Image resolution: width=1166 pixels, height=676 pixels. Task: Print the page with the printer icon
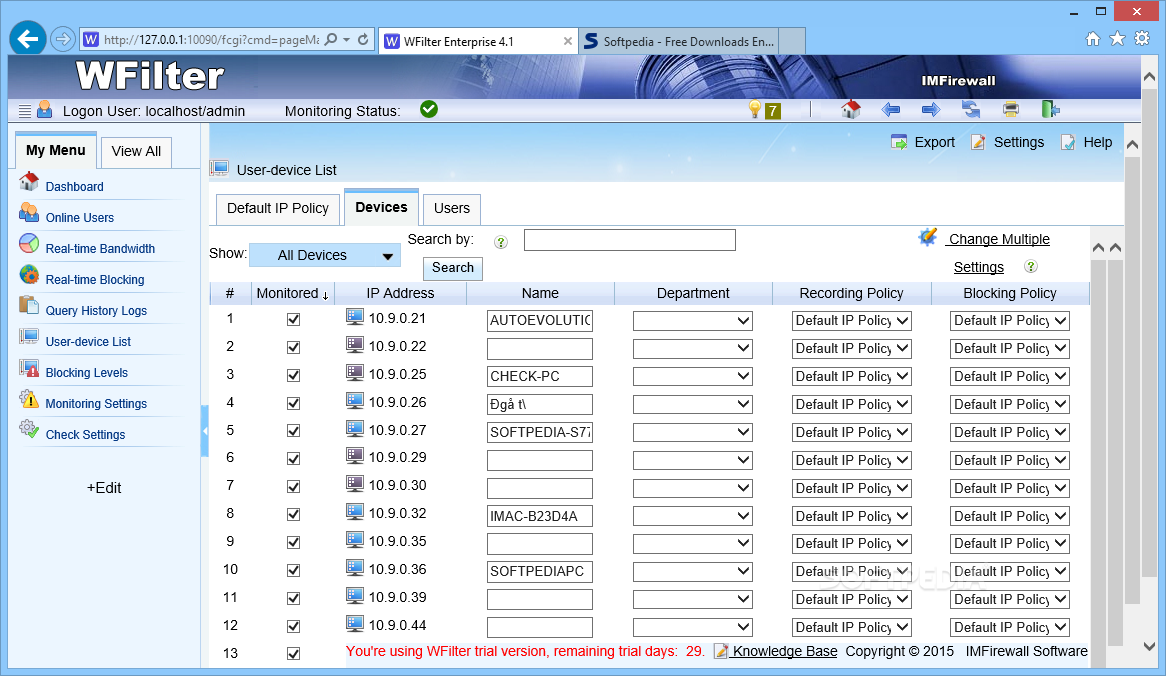click(1011, 110)
